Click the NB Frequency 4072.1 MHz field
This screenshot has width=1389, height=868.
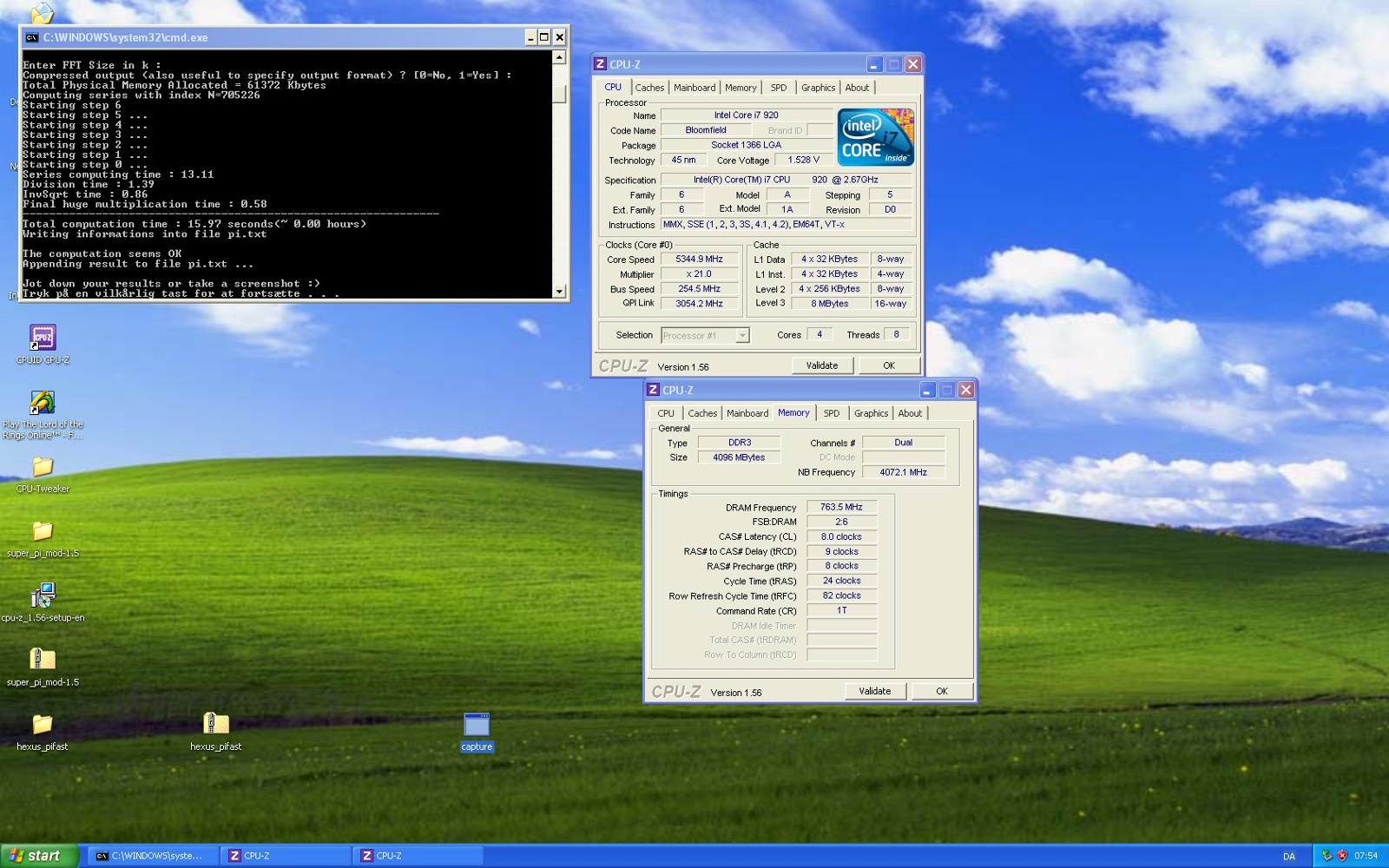coord(903,472)
